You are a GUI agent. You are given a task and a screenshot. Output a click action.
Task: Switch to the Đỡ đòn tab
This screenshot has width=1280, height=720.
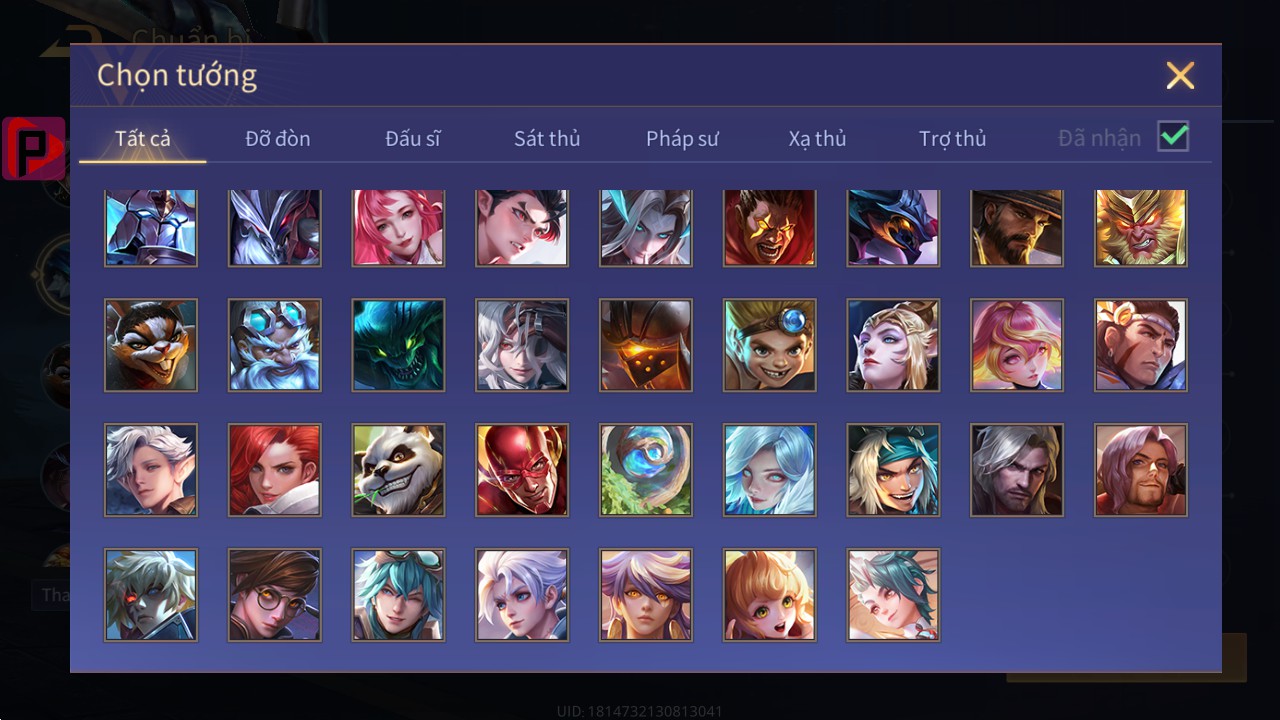[278, 139]
